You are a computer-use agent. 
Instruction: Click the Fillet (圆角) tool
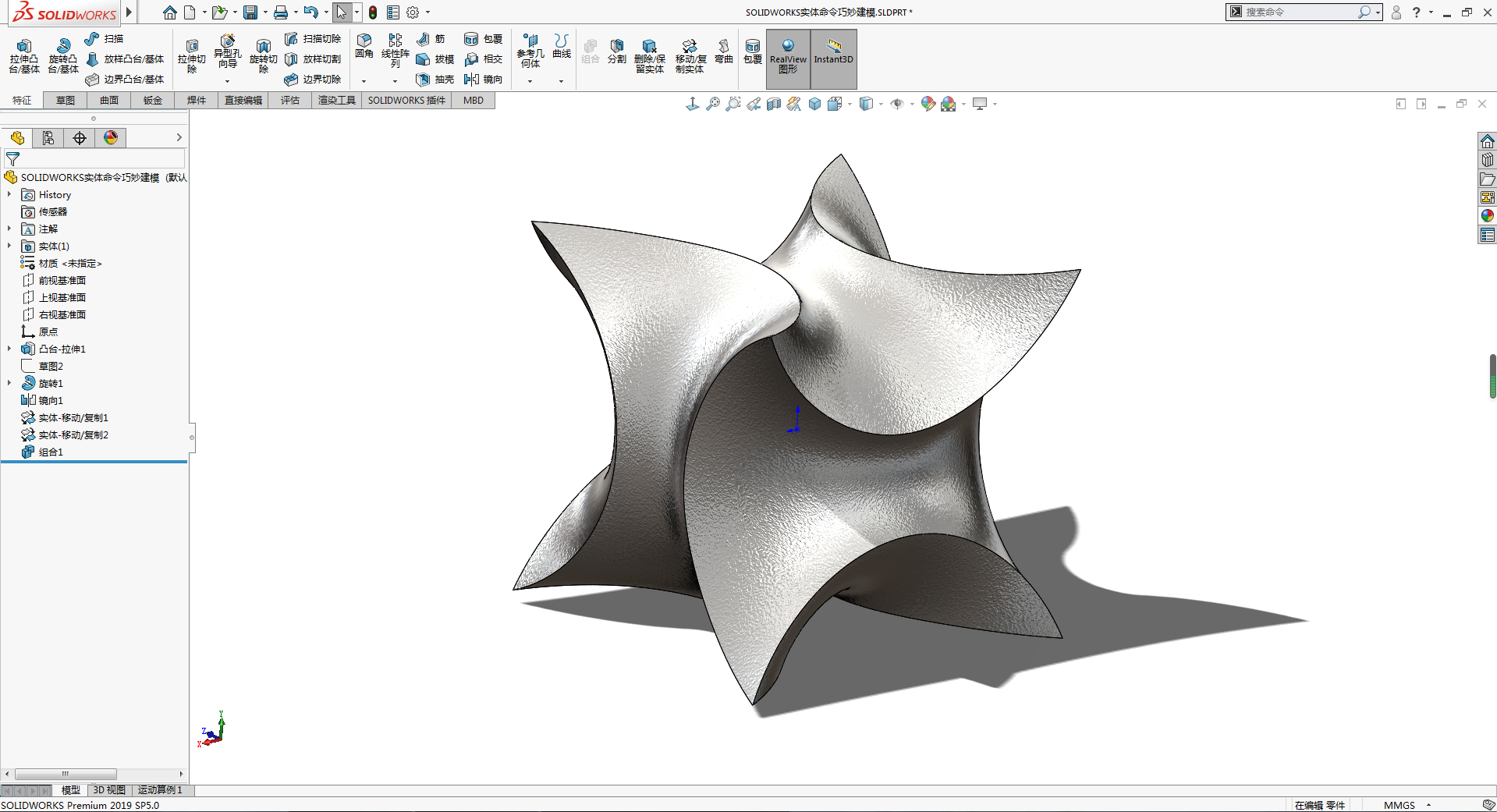pyautogui.click(x=364, y=47)
